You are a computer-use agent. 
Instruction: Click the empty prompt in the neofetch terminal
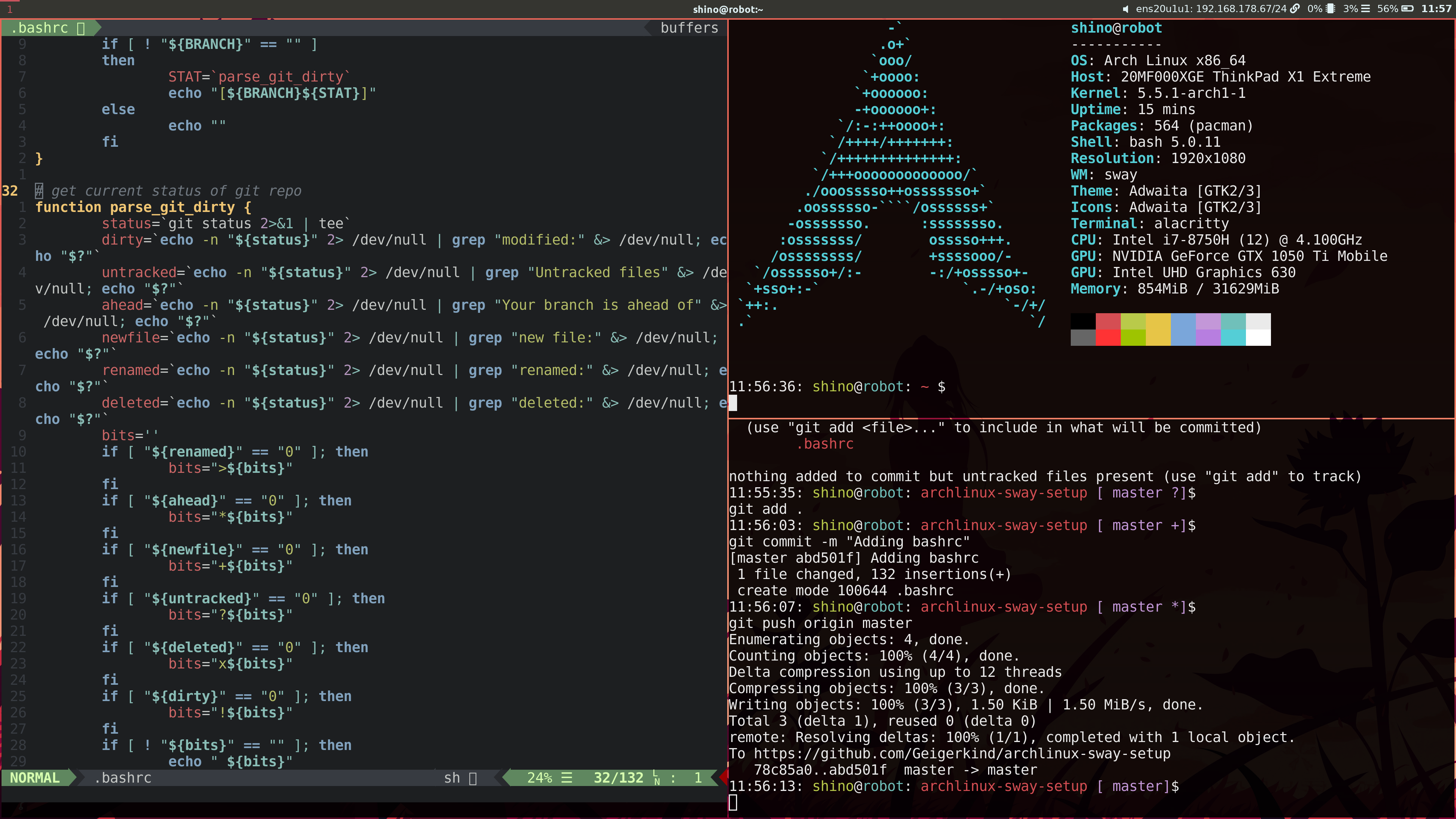(x=733, y=402)
